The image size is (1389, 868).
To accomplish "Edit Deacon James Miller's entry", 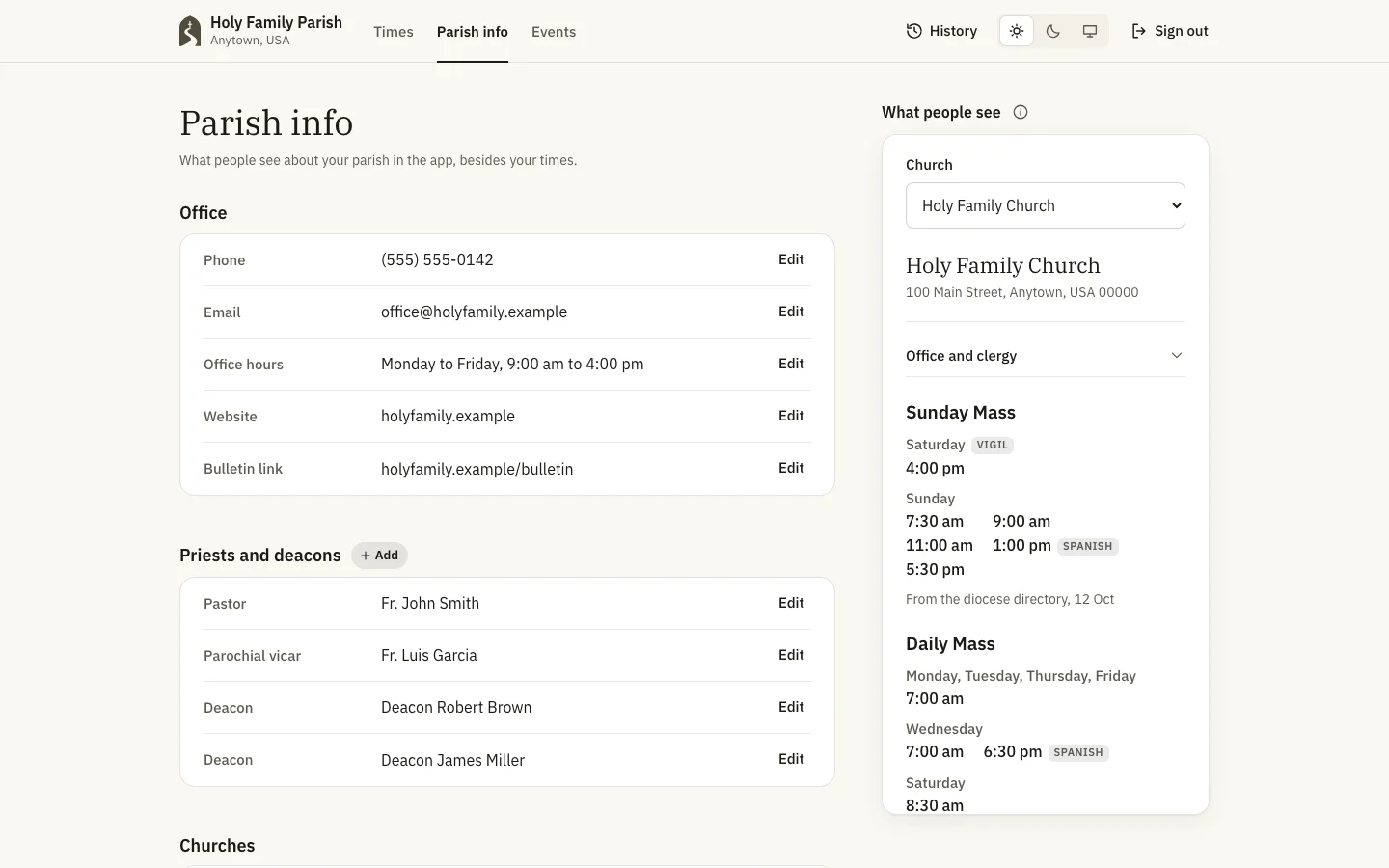I will (x=791, y=759).
